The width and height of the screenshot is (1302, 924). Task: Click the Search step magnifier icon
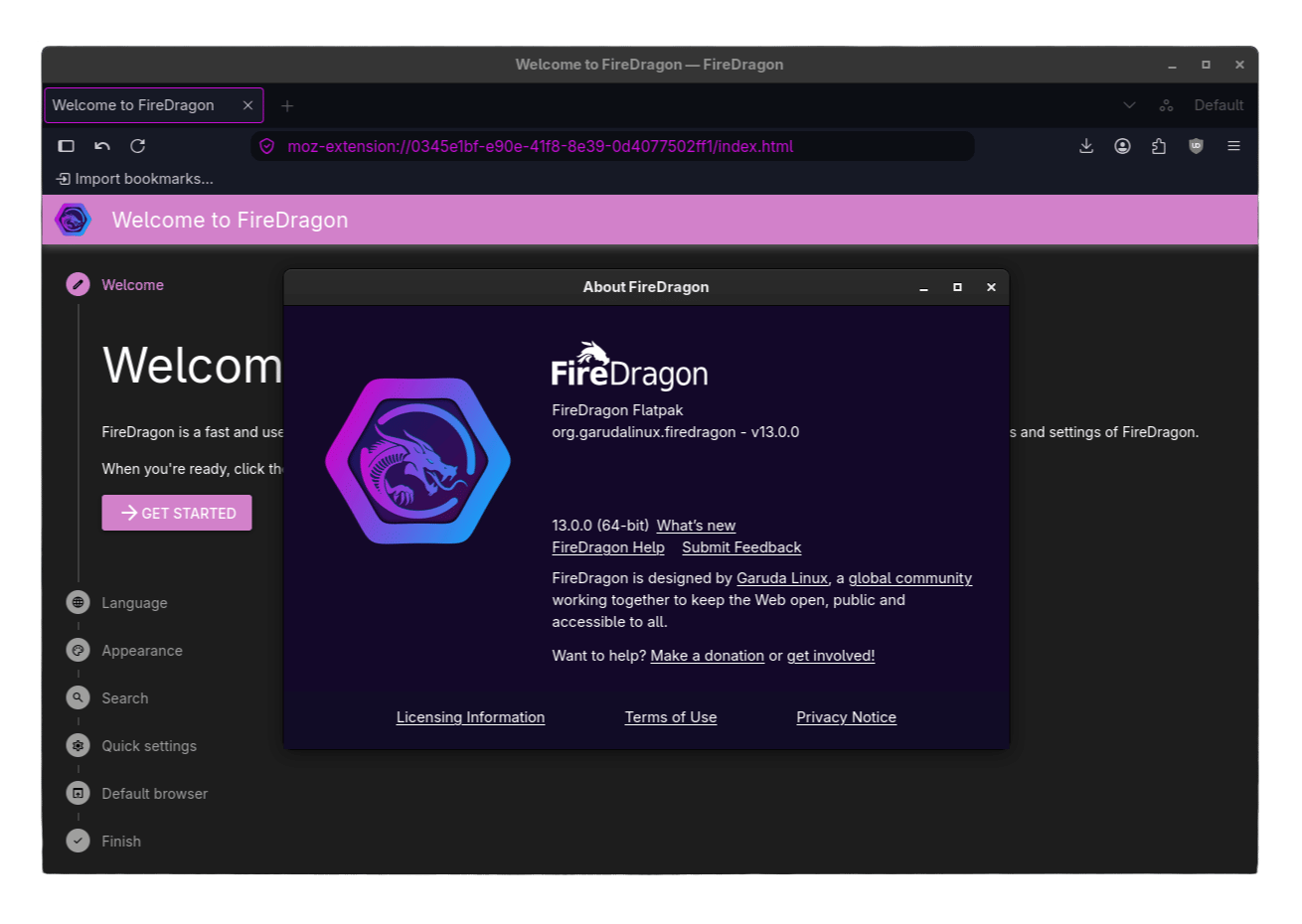(78, 697)
